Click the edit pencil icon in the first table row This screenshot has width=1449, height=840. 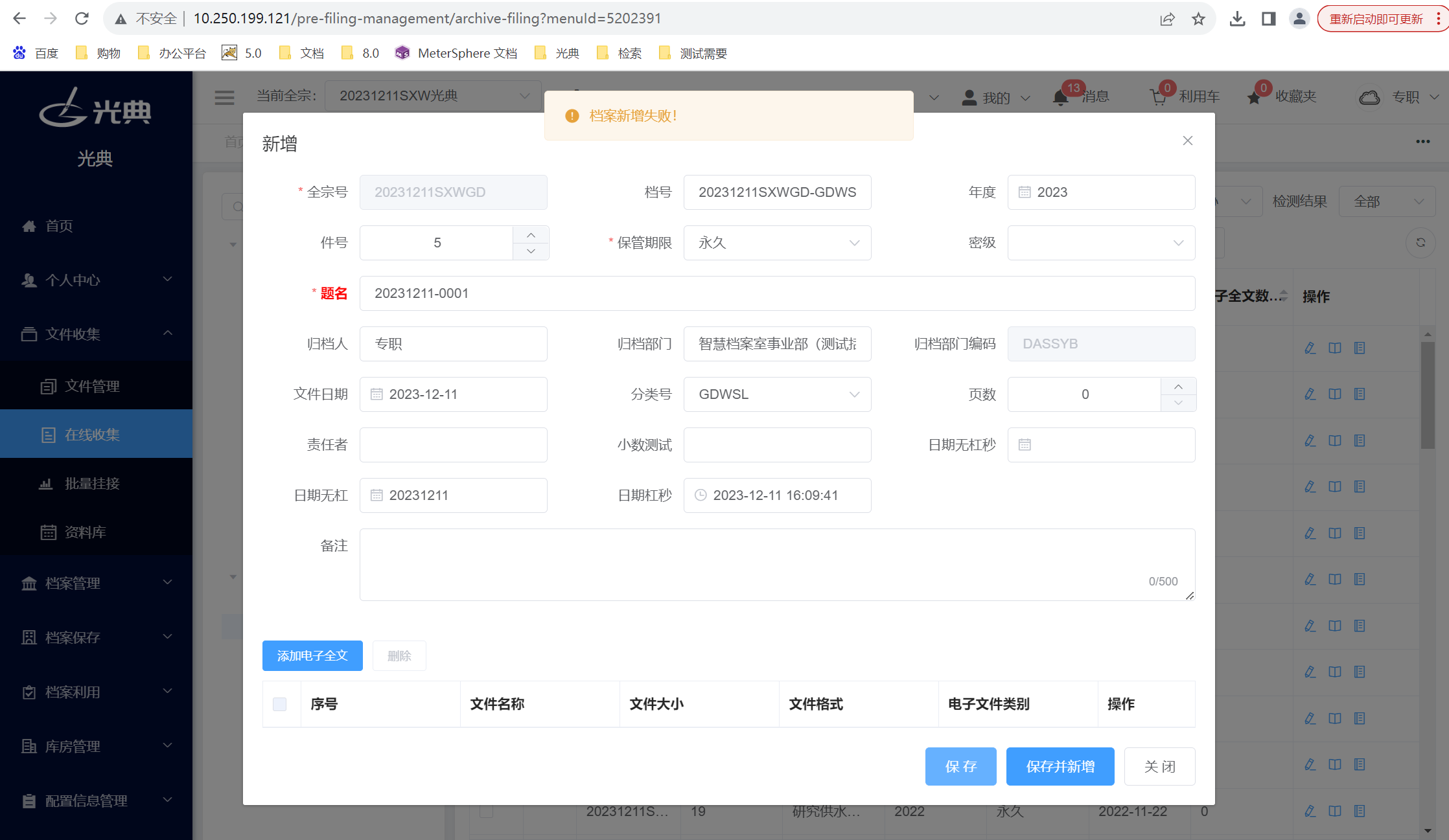tap(1310, 348)
